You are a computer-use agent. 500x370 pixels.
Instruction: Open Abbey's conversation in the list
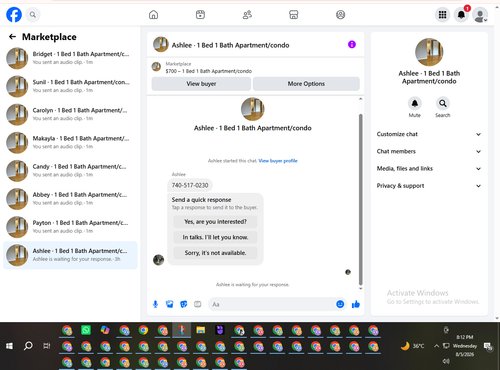tap(70, 199)
